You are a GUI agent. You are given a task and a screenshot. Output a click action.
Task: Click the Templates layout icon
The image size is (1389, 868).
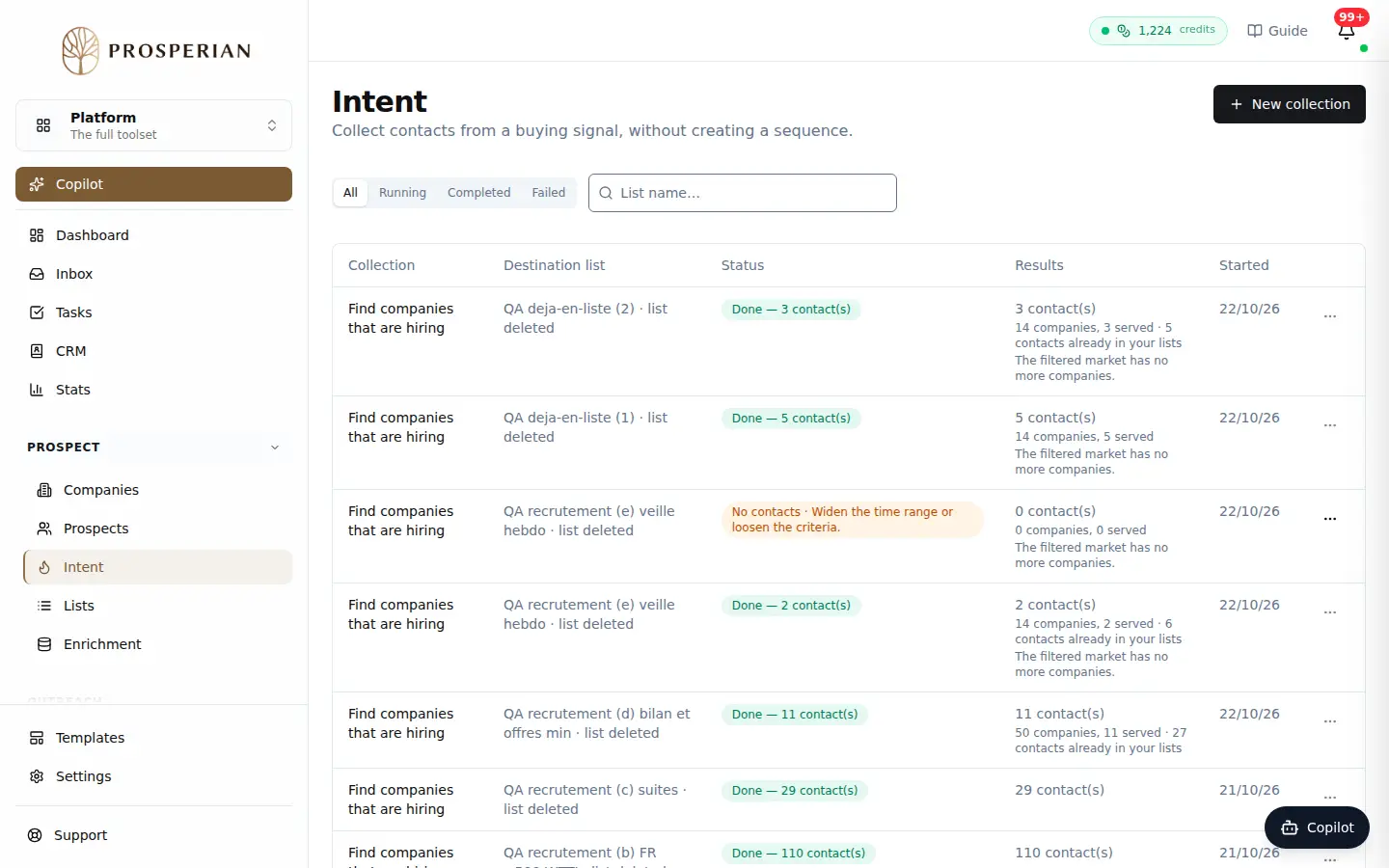(37, 738)
